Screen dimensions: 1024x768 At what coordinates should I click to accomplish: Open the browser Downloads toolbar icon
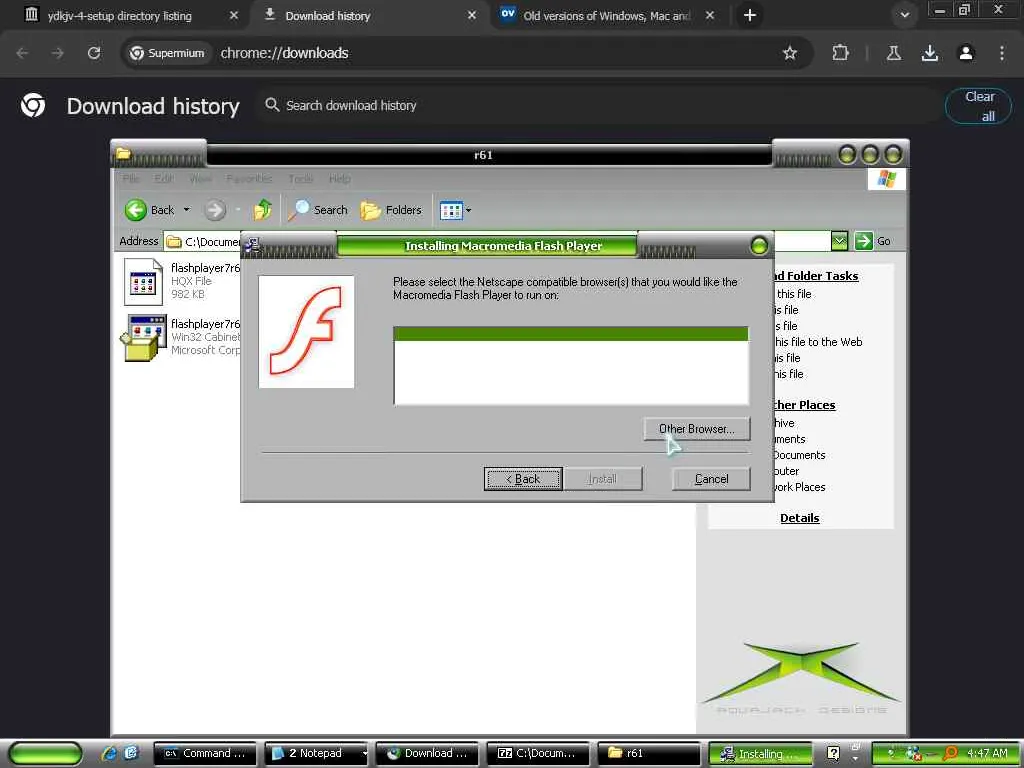pos(930,53)
